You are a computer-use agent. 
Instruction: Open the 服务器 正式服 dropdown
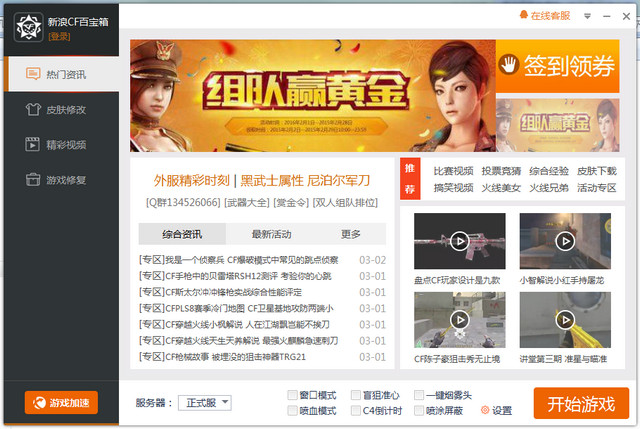(205, 403)
